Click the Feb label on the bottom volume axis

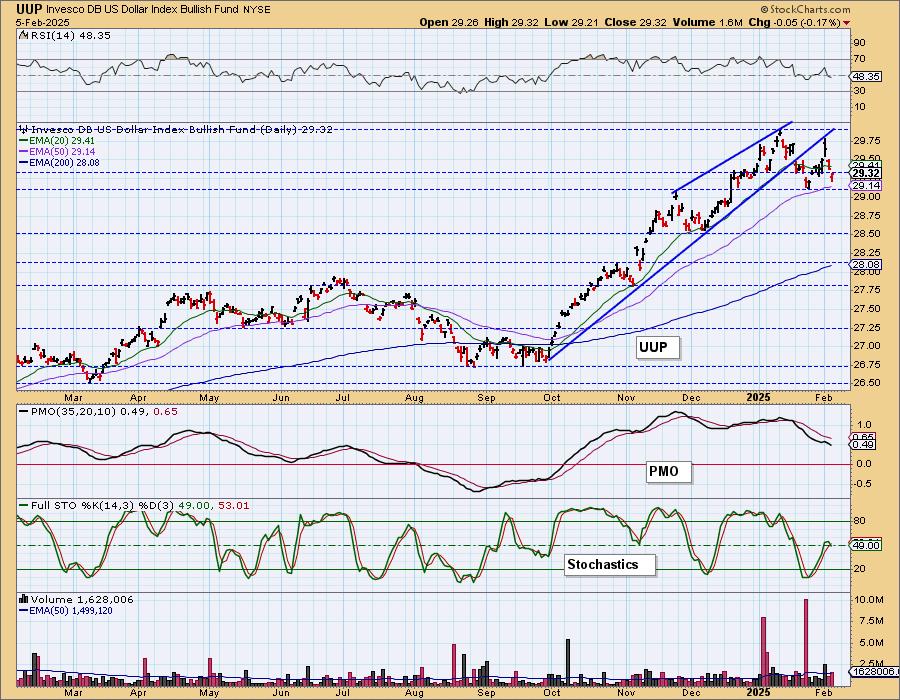pyautogui.click(x=824, y=693)
